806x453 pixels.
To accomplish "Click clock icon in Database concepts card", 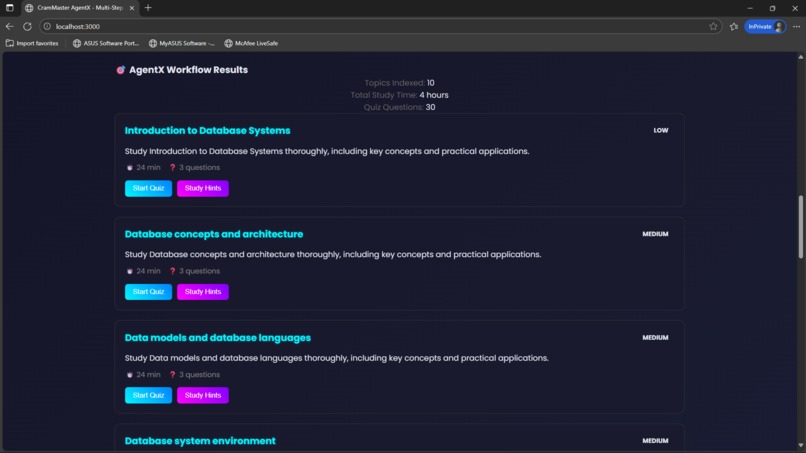I will pos(130,271).
